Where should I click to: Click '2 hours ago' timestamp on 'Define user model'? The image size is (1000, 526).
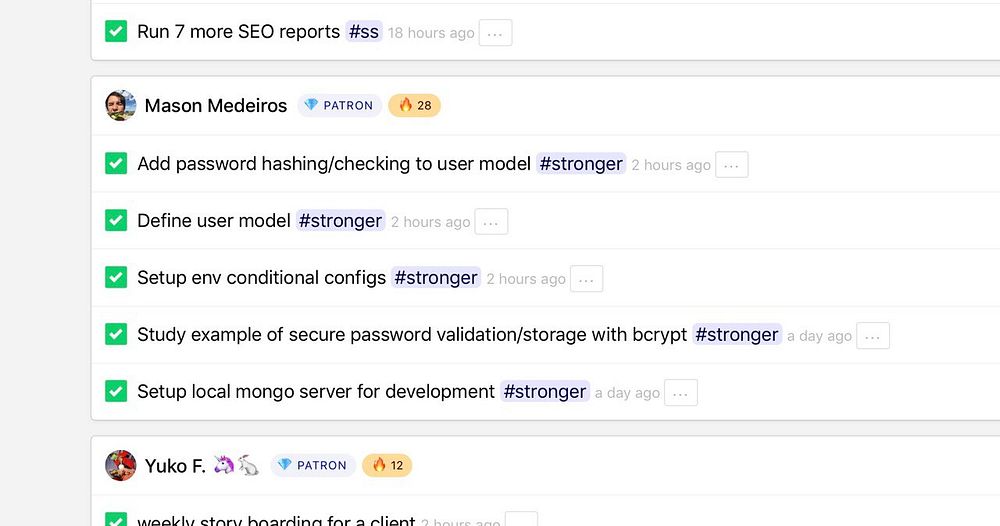point(430,222)
